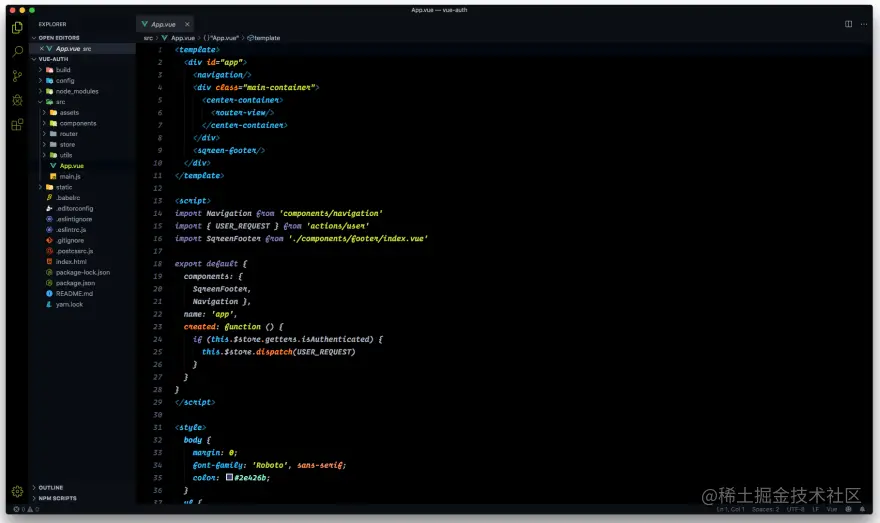The width and height of the screenshot is (880, 523).
Task: Expand the Outline section
Action: pos(51,487)
